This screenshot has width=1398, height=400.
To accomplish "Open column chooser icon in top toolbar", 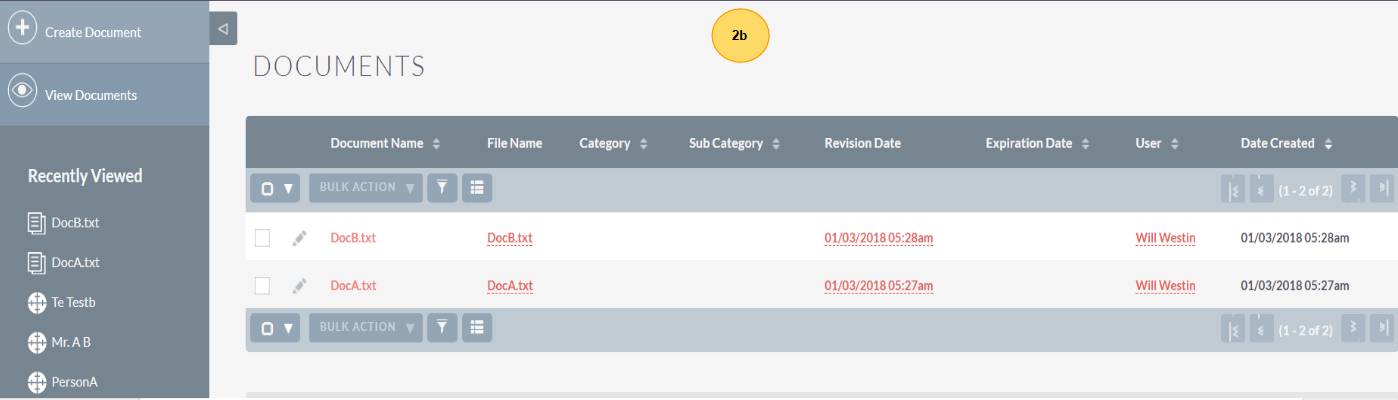I will [477, 187].
